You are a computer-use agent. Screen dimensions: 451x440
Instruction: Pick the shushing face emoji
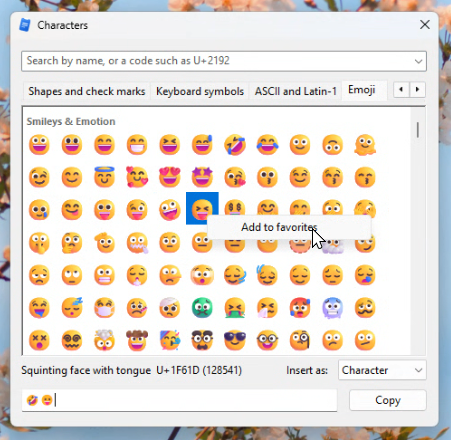pos(39,242)
